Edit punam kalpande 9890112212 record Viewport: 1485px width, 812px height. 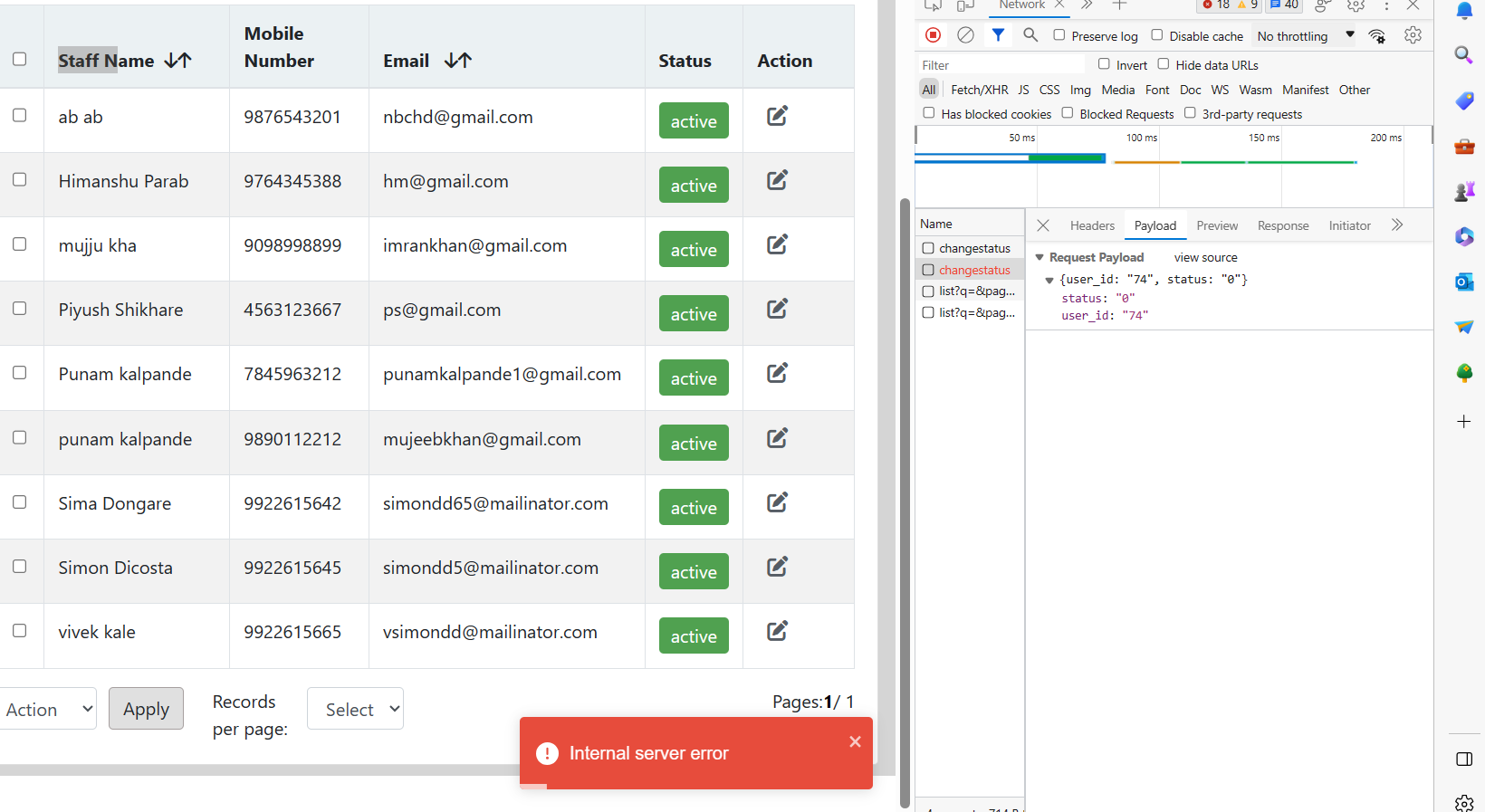[x=777, y=438]
